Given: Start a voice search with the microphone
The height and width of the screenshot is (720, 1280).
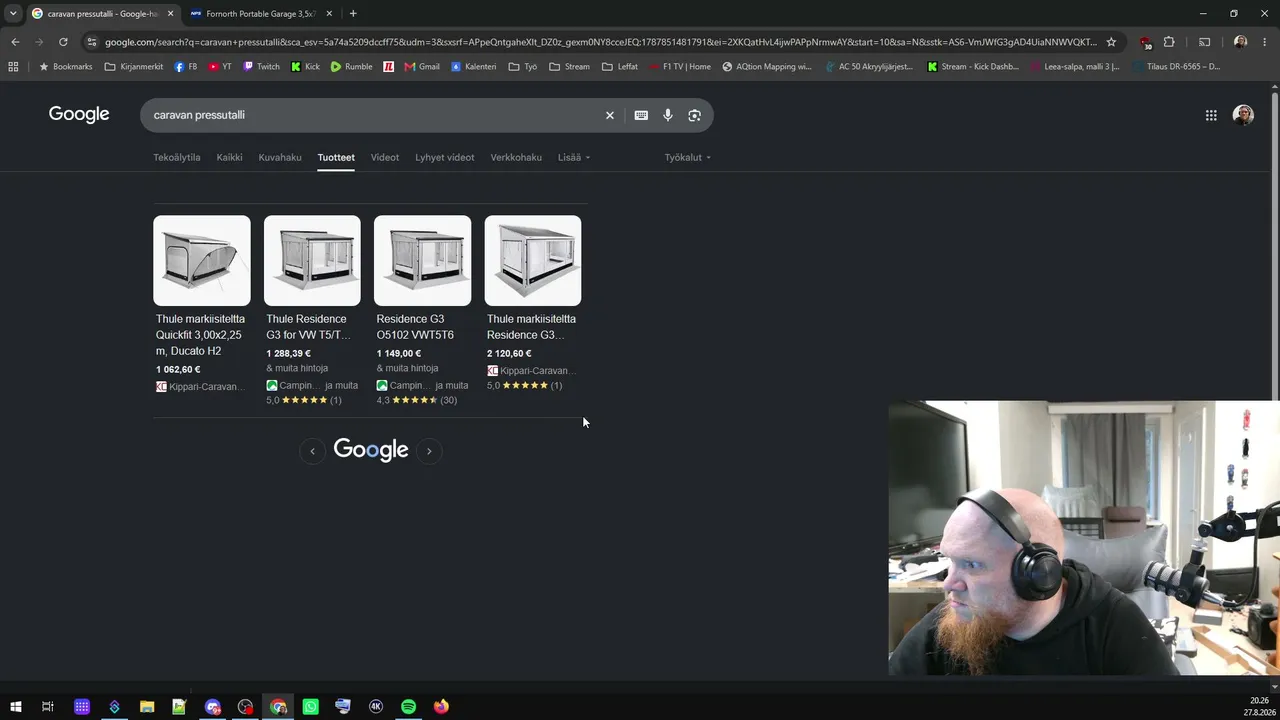Looking at the screenshot, I should [x=668, y=115].
